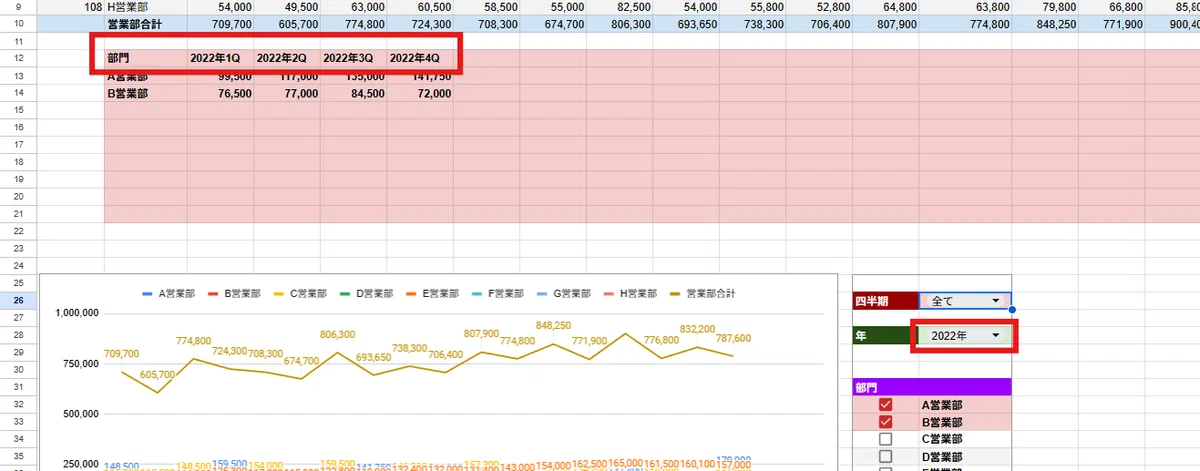
Task: Select the 営業部合計 cell in row 10
Action: click(146, 23)
